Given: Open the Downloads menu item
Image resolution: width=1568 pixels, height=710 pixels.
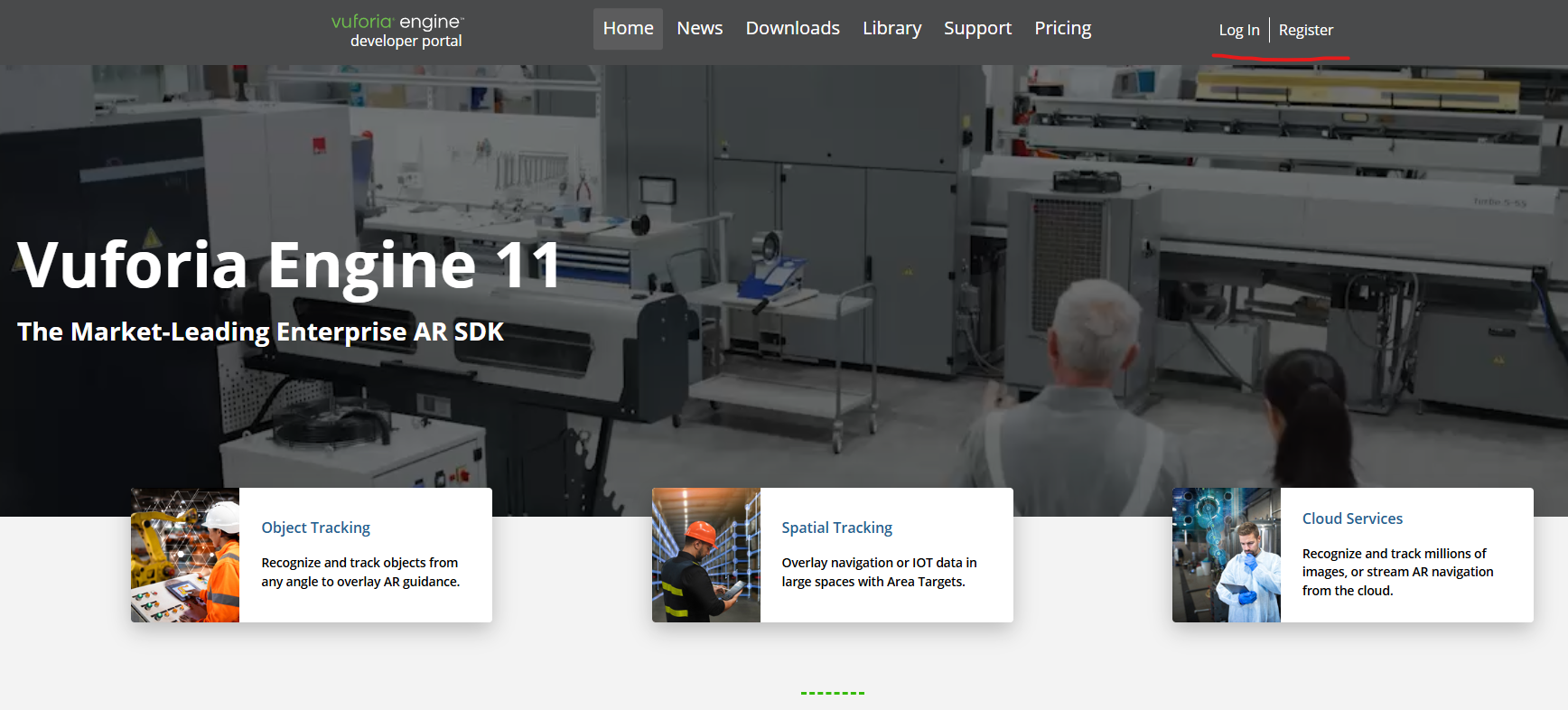Looking at the screenshot, I should pos(792,29).
